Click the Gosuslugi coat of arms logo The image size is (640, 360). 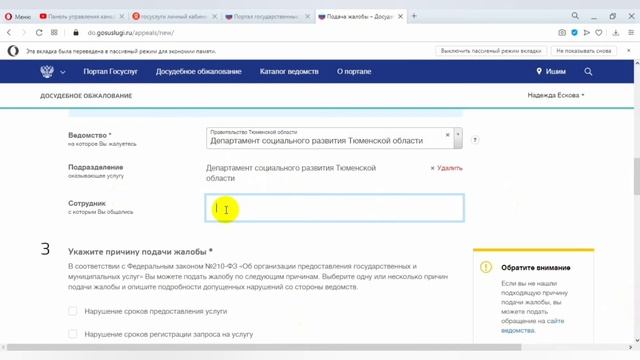pos(47,71)
